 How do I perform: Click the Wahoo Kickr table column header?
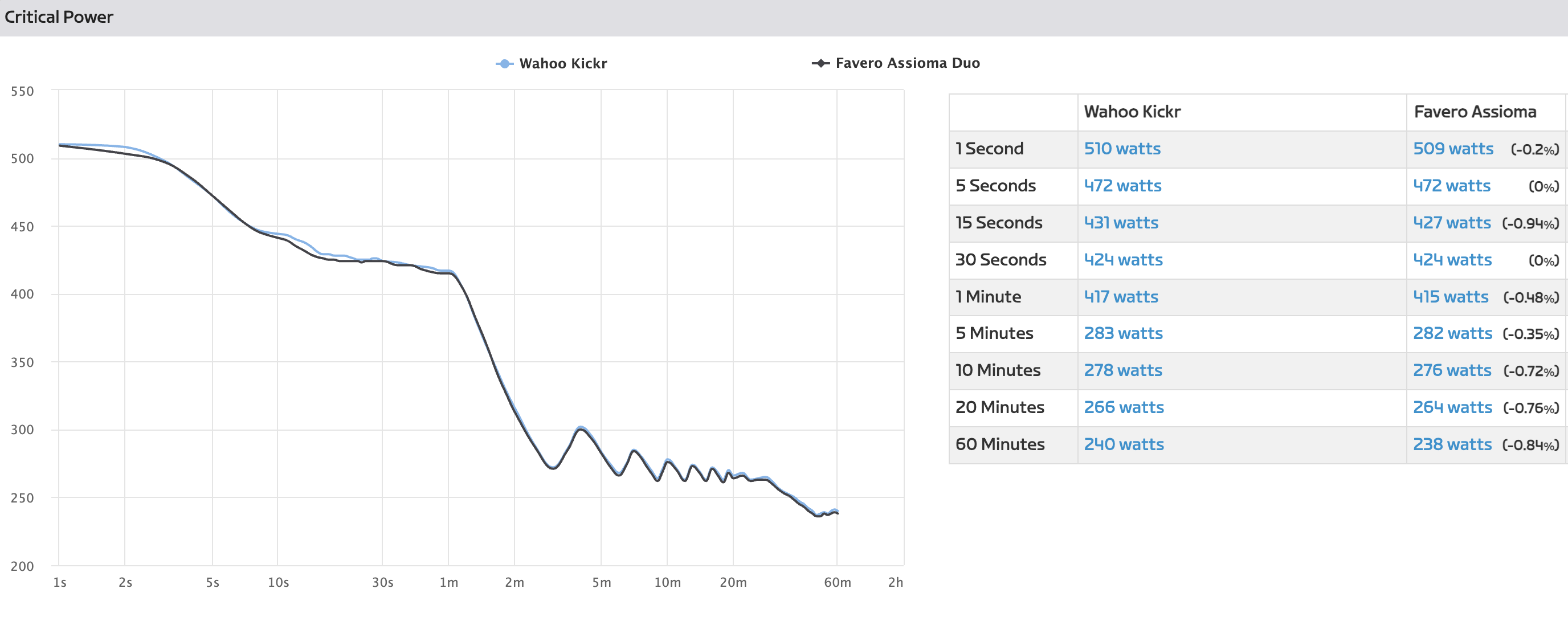[1132, 112]
